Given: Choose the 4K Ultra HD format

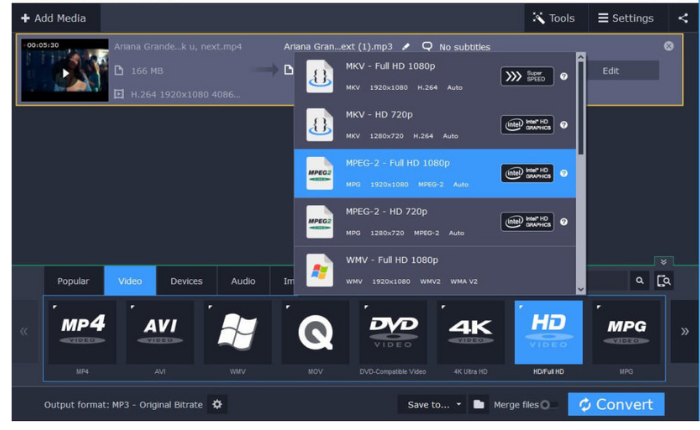Looking at the screenshot, I should 471,332.
